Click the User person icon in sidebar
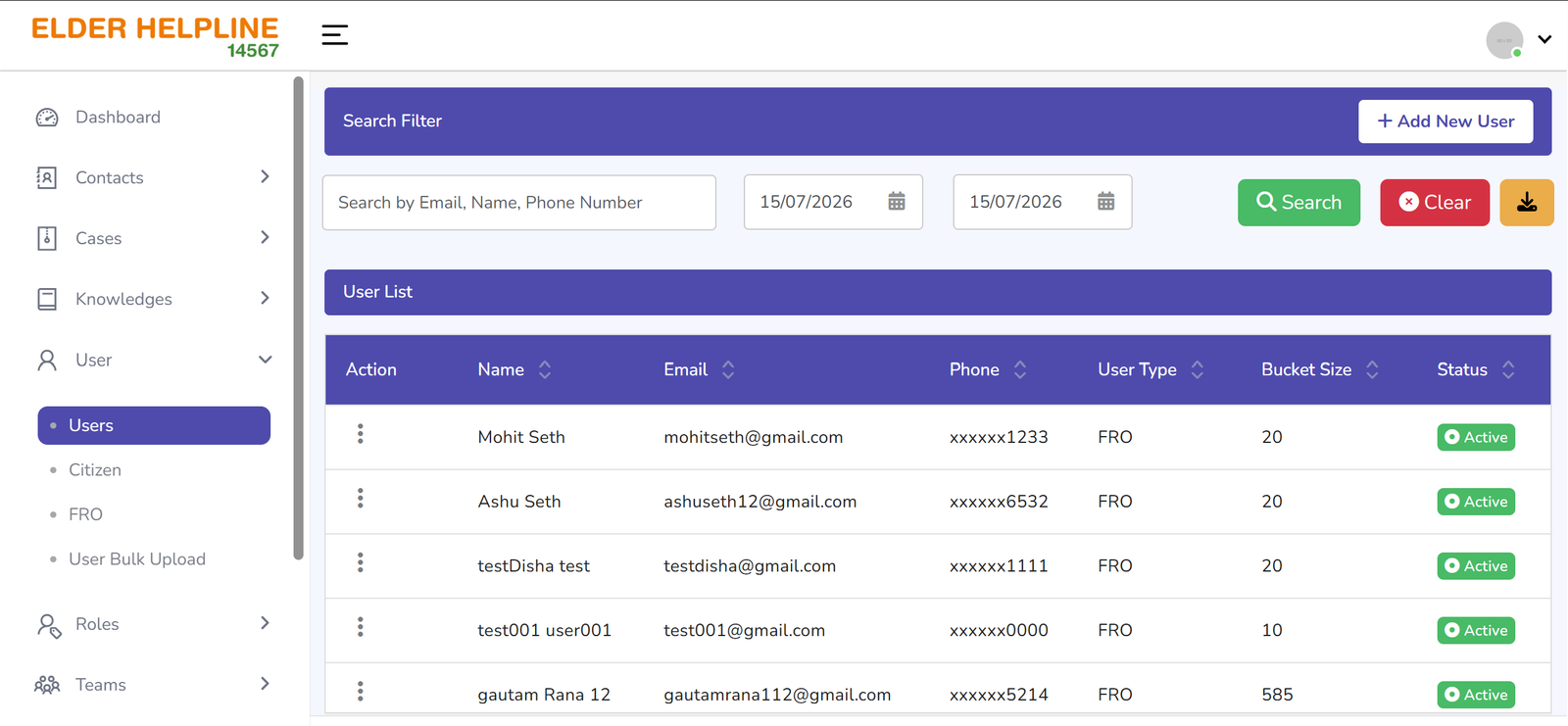This screenshot has height=726, width=1568. 47,360
